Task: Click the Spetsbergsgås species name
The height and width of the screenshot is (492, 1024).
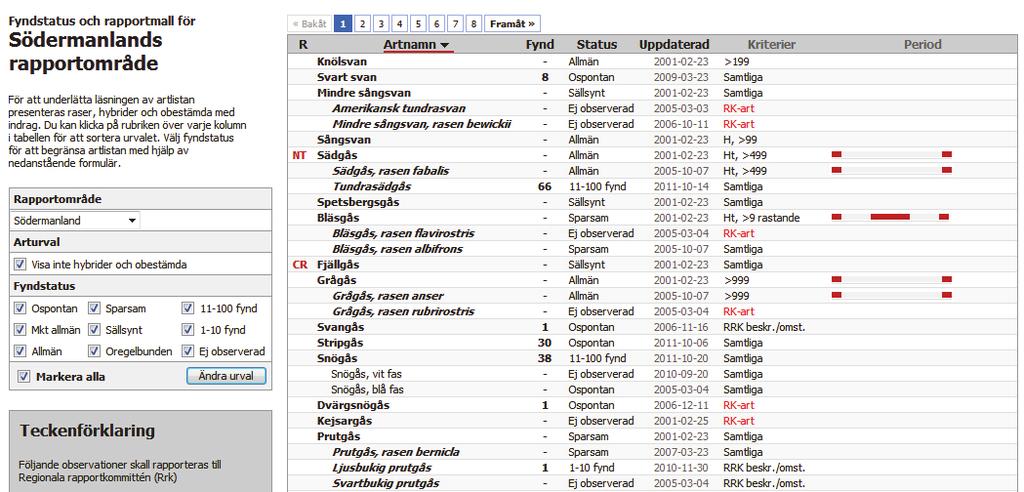Action: pyautogui.click(x=358, y=202)
